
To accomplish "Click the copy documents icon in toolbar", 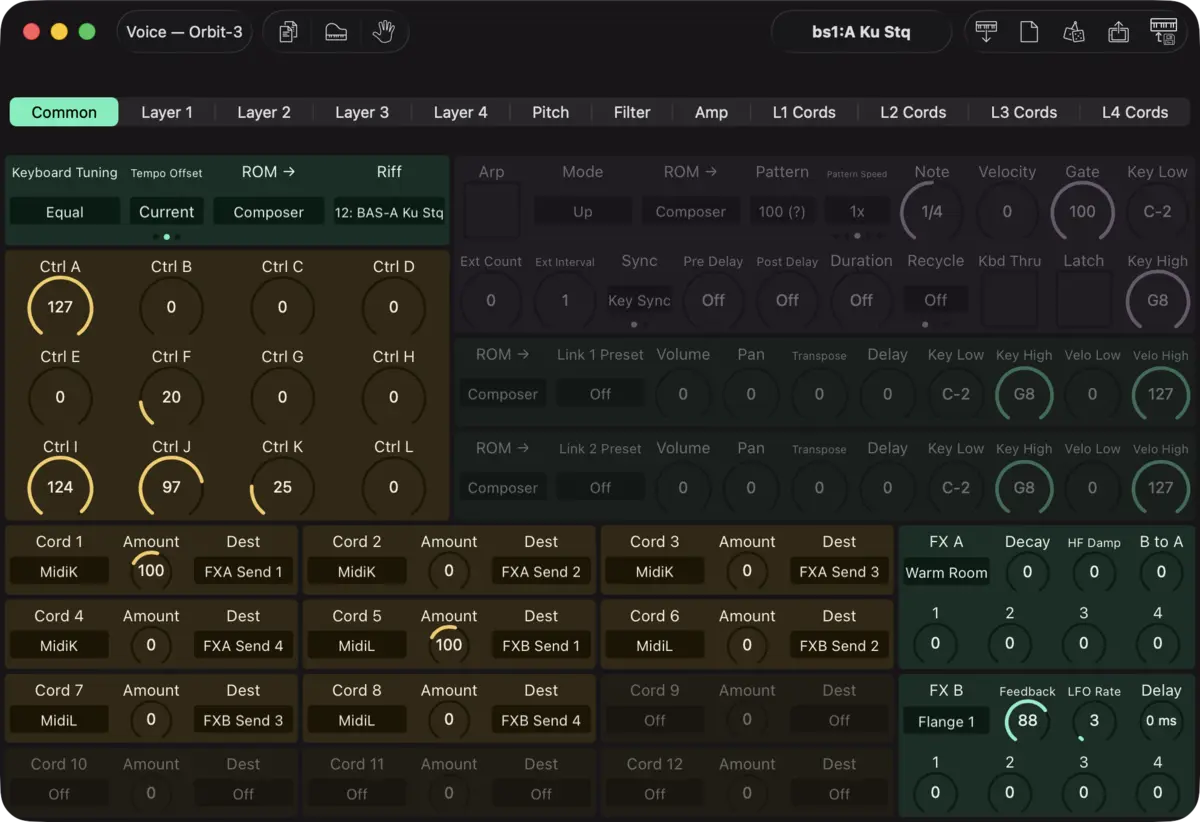I will click(x=289, y=32).
